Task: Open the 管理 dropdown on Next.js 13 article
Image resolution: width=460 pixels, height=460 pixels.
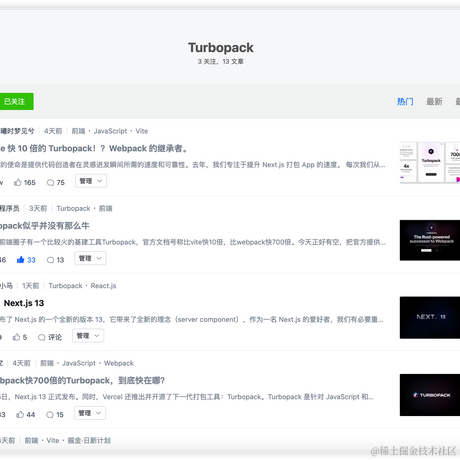Action: coord(88,336)
